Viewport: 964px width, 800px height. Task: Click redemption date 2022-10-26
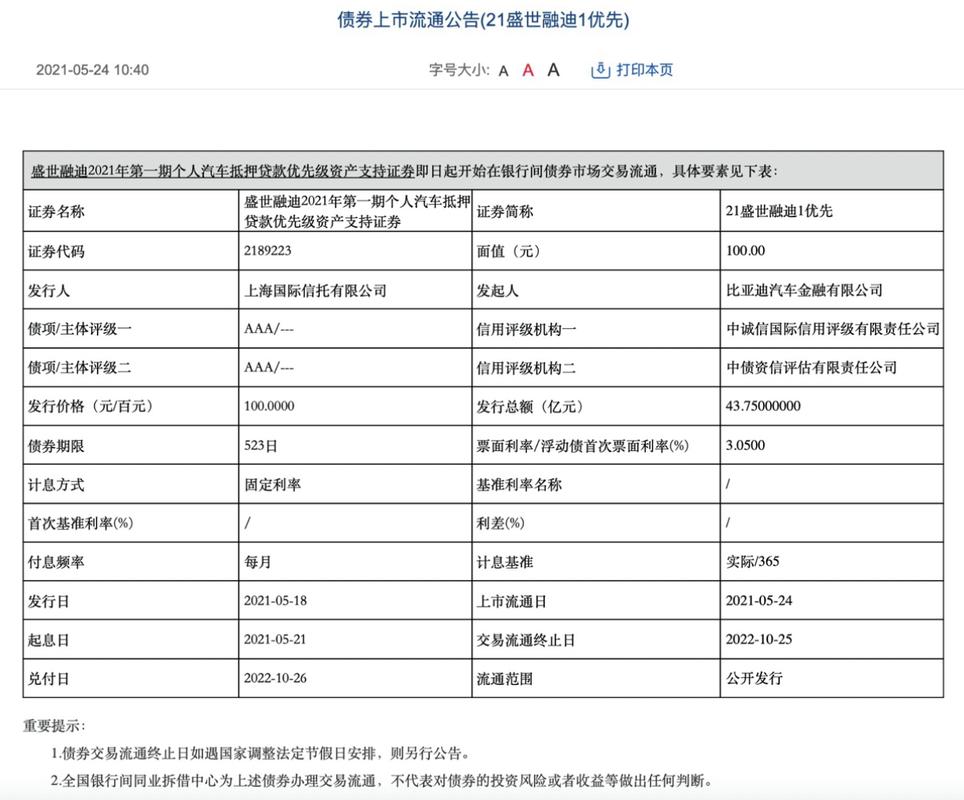pos(275,678)
